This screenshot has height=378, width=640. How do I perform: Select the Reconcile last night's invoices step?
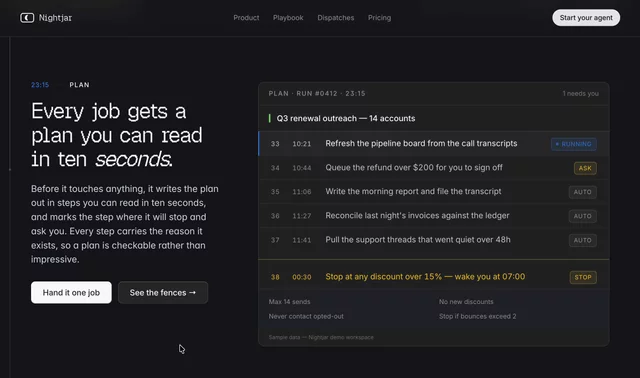click(434, 216)
